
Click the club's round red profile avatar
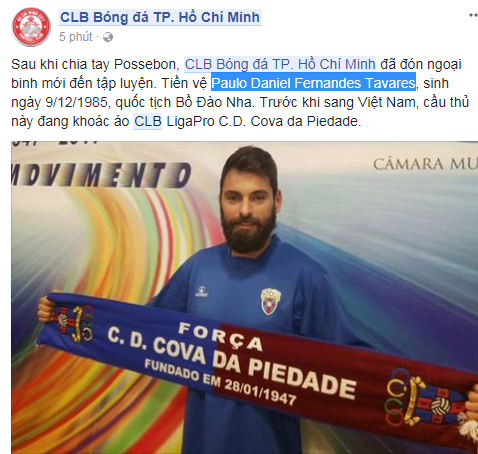(31, 27)
